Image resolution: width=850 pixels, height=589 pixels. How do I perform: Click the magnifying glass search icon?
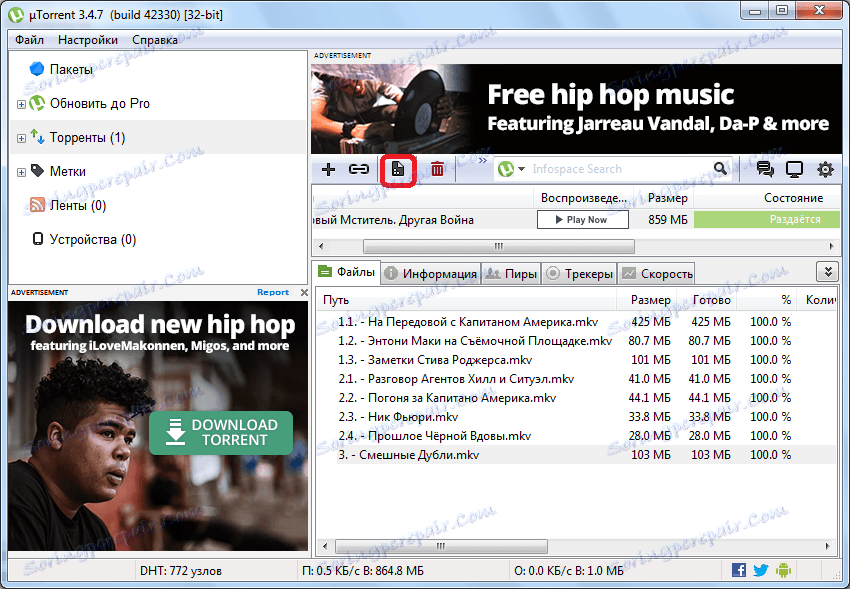point(720,169)
